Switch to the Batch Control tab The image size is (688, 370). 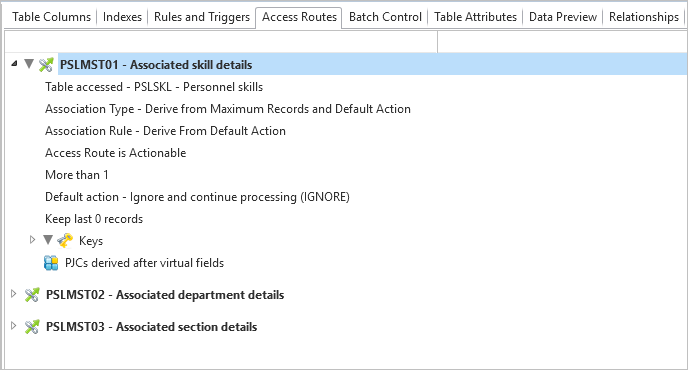[385, 17]
